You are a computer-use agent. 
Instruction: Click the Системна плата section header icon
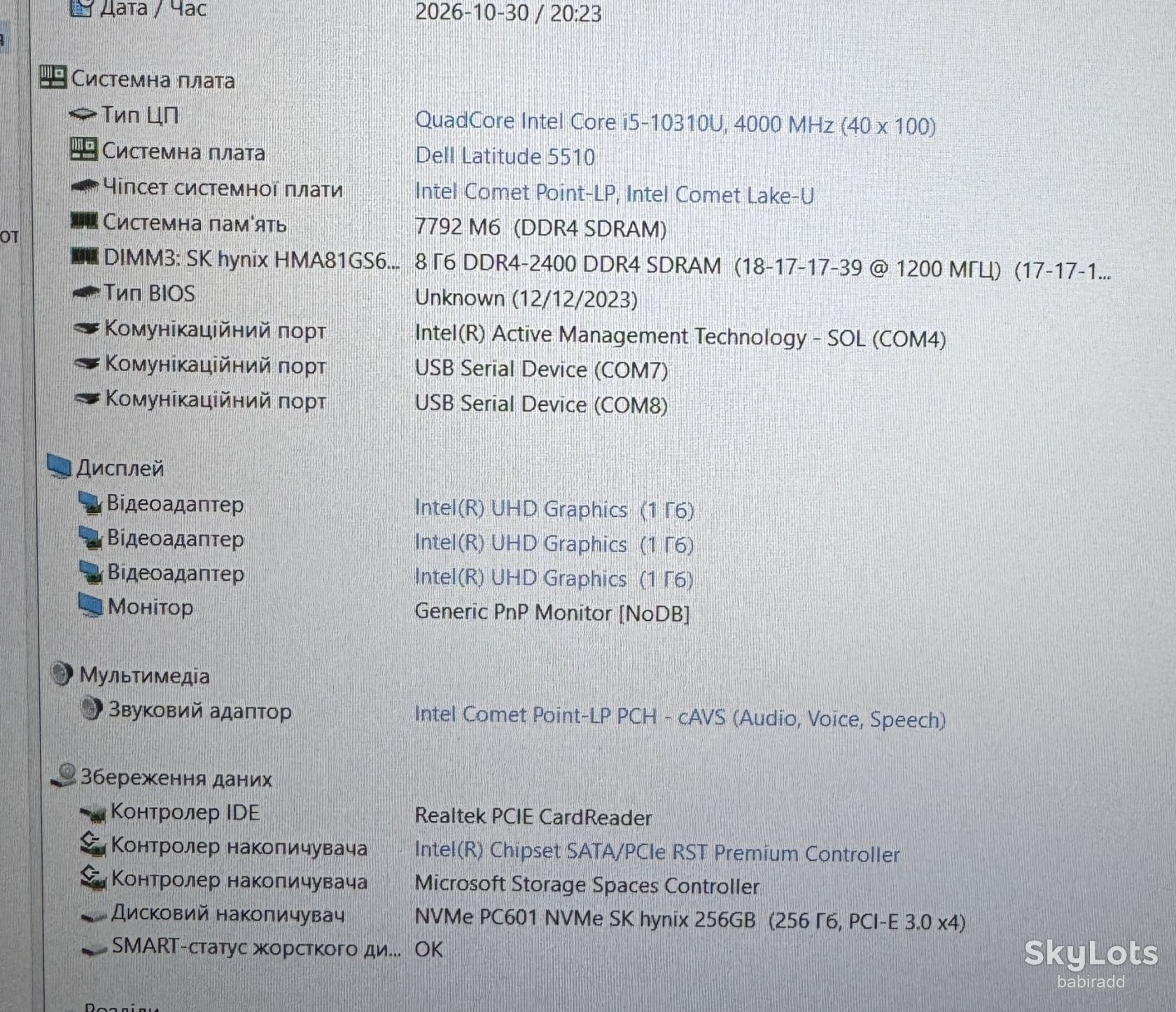53,77
